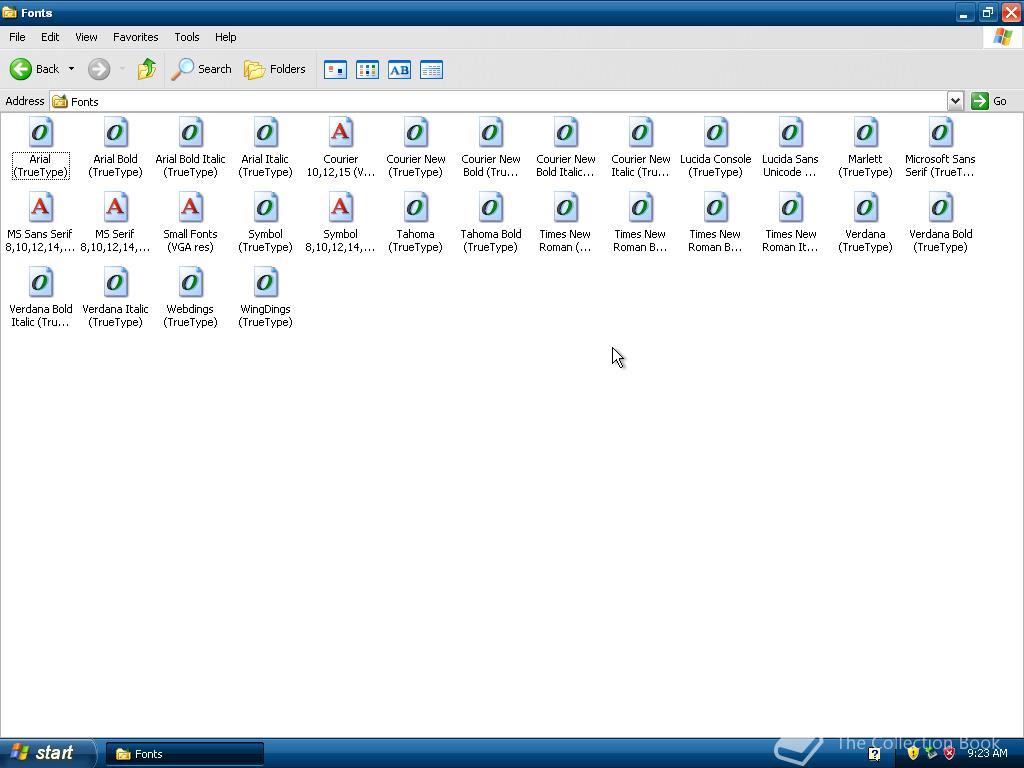This screenshot has width=1024, height=768.
Task: Go up one folder level
Action: [x=146, y=69]
